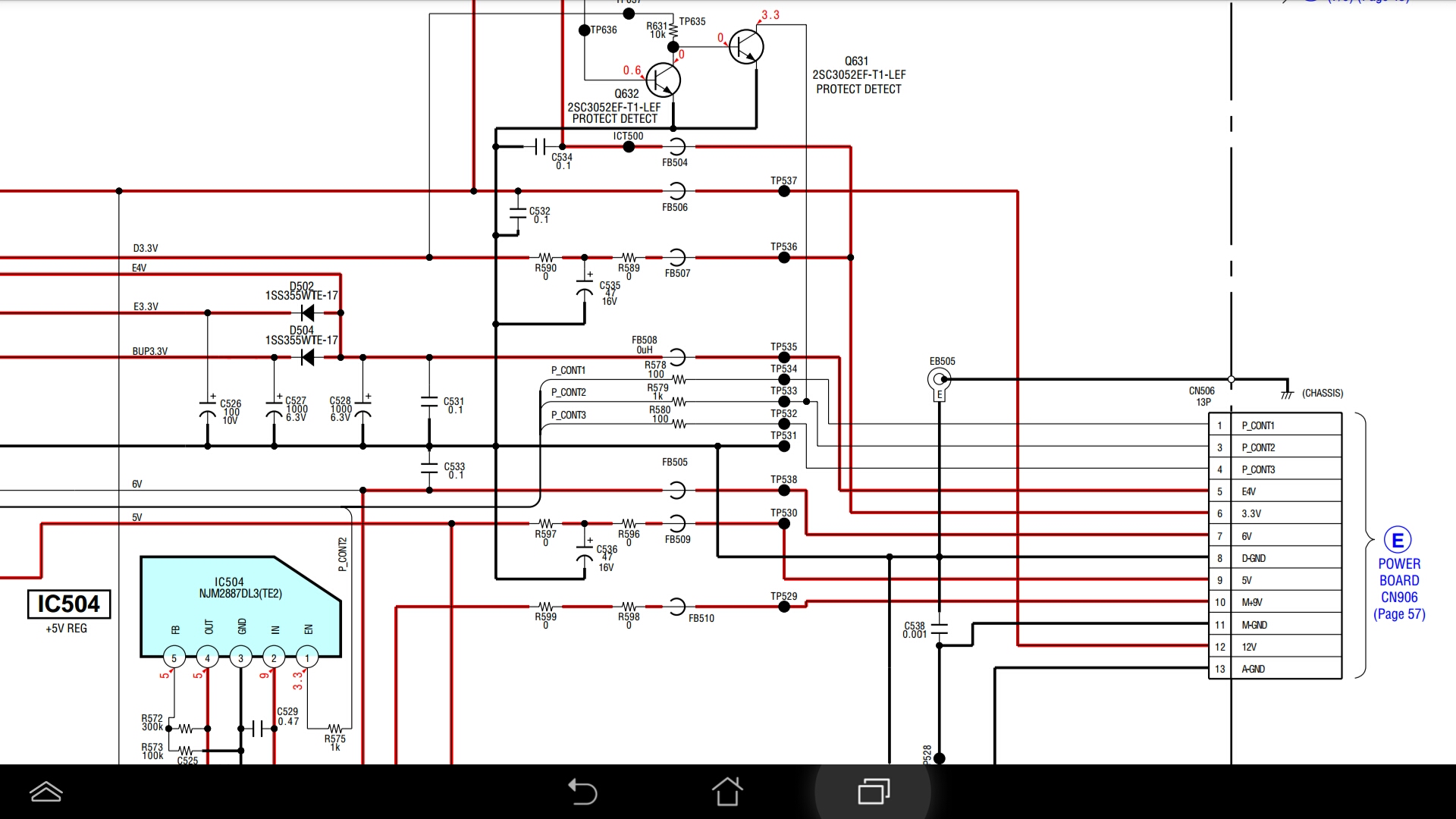Click the C526 capacitor symbol
This screenshot has width=1456, height=819.
point(208,408)
